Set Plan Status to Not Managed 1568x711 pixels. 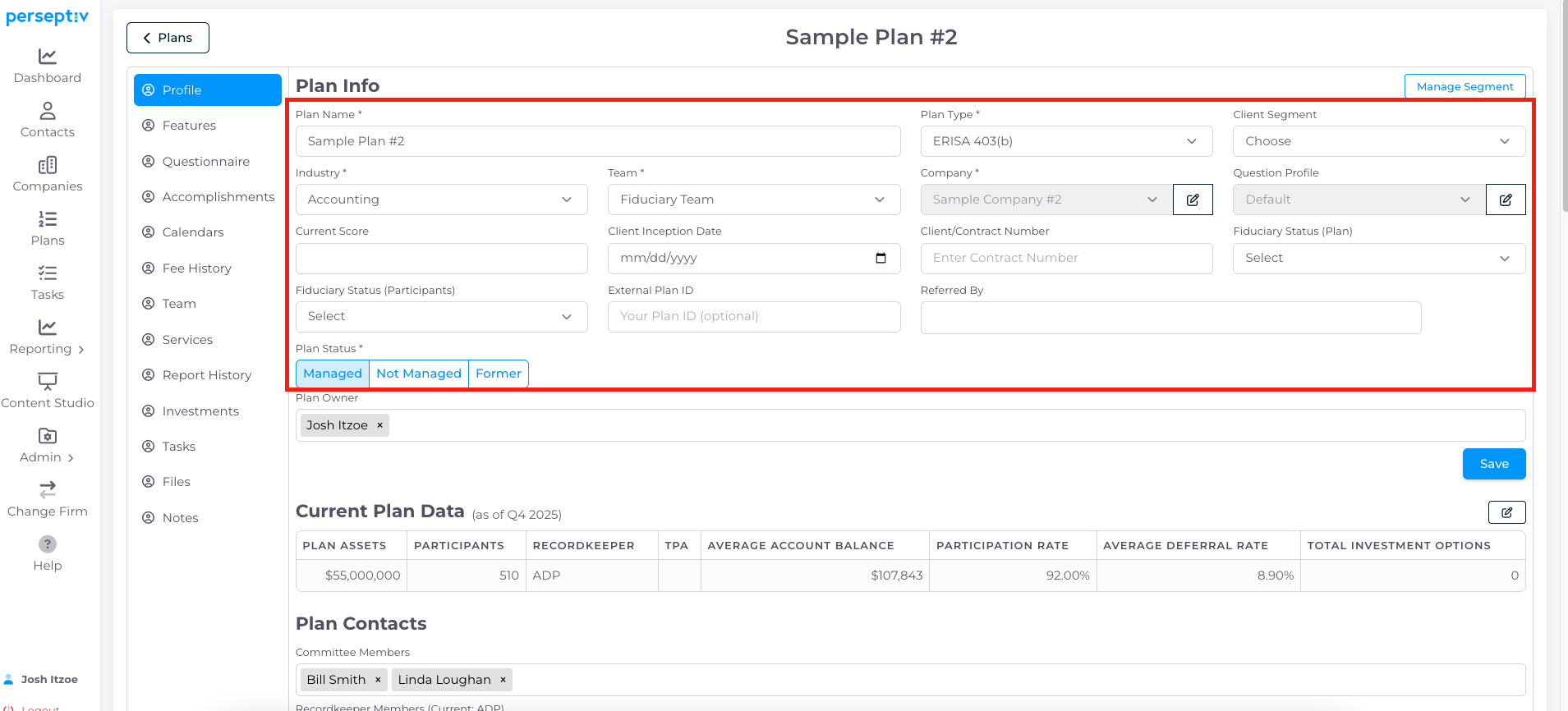click(x=419, y=374)
